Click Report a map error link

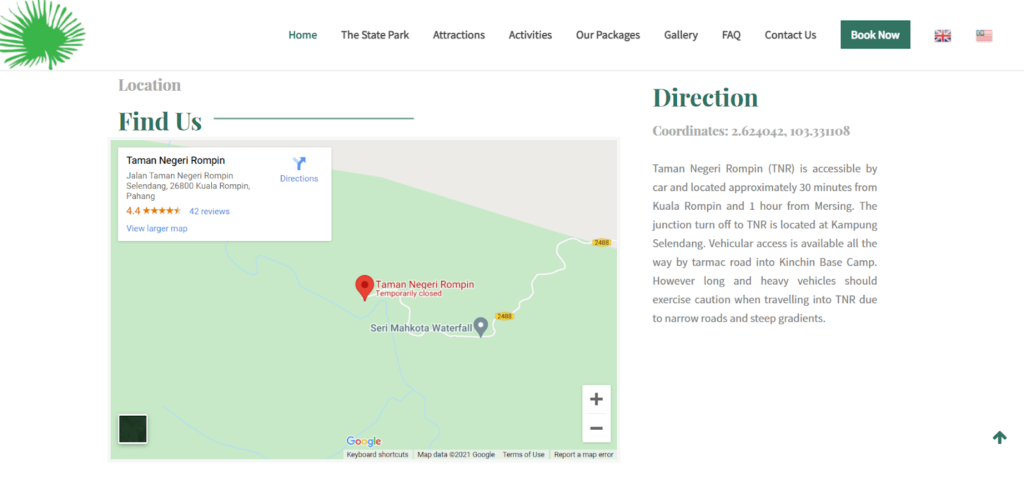pyautogui.click(x=584, y=455)
